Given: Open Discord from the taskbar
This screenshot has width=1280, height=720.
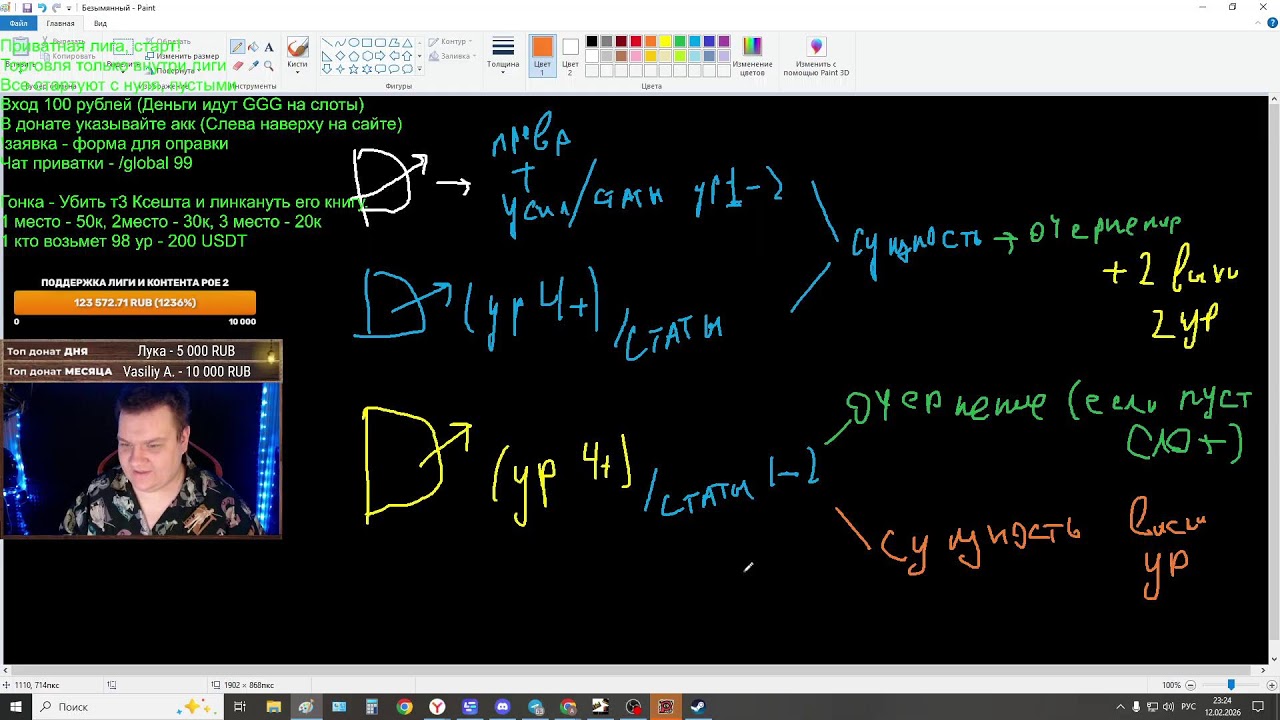Looking at the screenshot, I should pos(502,707).
